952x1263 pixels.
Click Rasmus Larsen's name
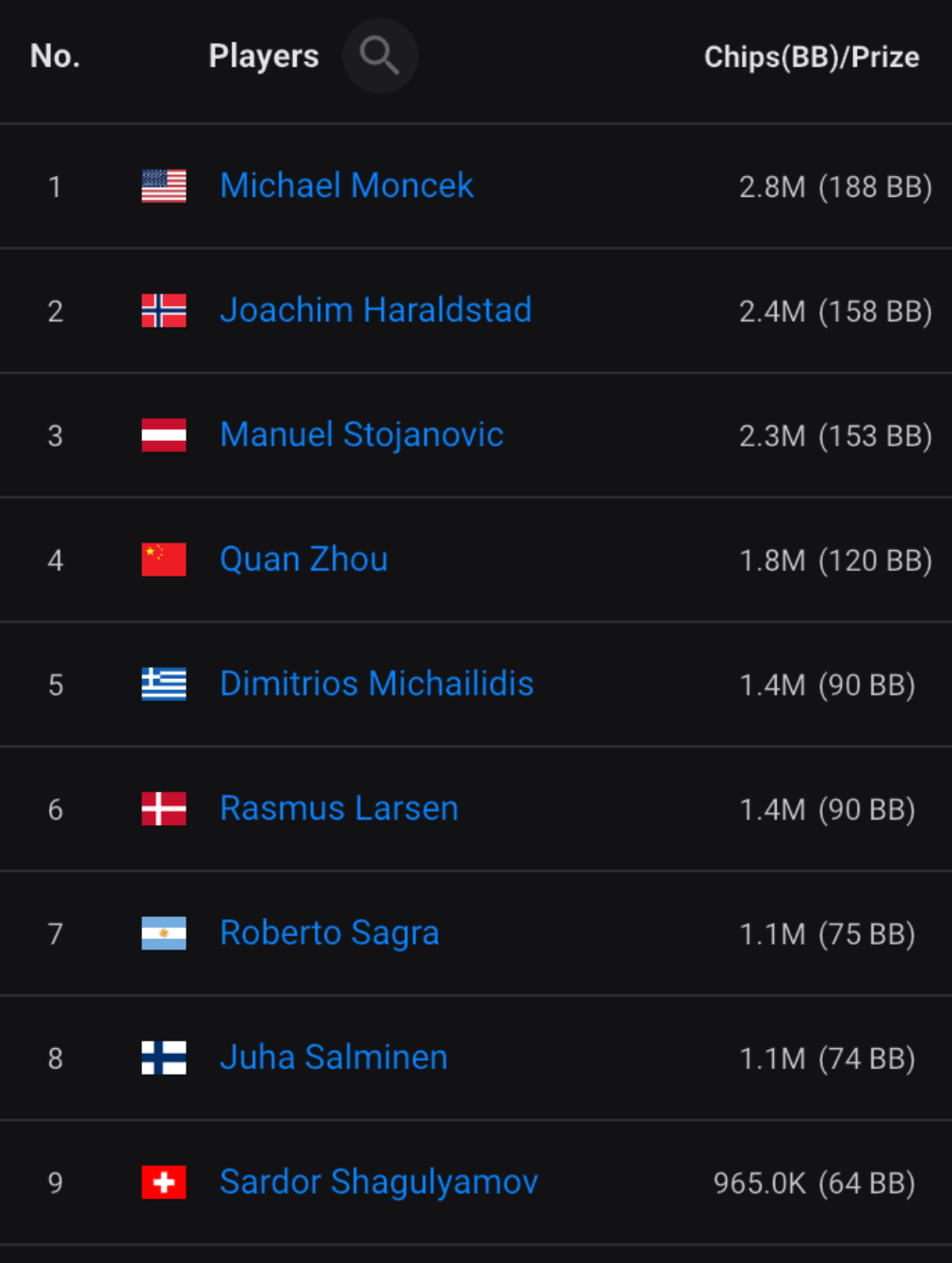pyautogui.click(x=339, y=808)
